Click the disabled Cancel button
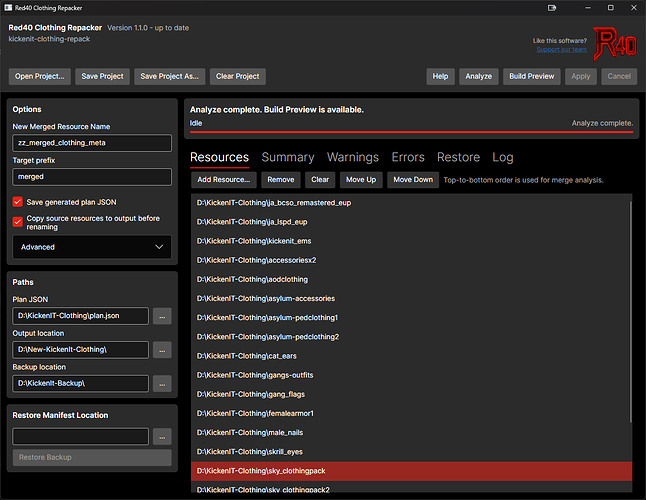Image resolution: width=646 pixels, height=500 pixels. coord(619,77)
